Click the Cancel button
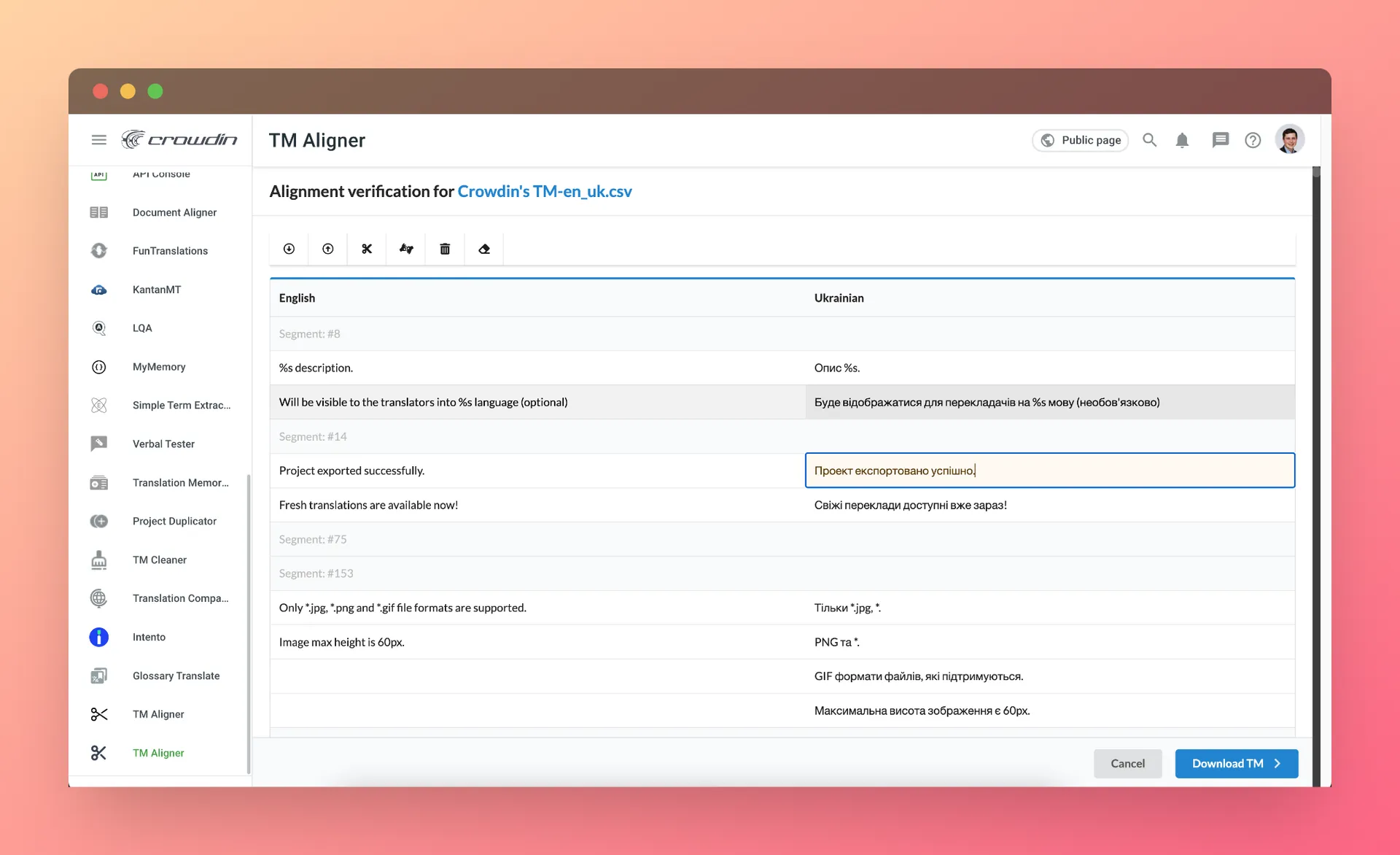1400x855 pixels. [x=1127, y=763]
